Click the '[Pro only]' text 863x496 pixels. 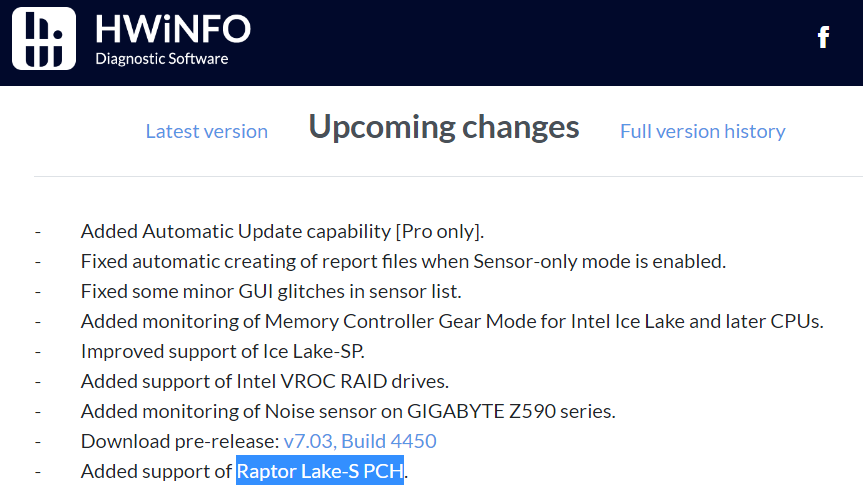[438, 232]
